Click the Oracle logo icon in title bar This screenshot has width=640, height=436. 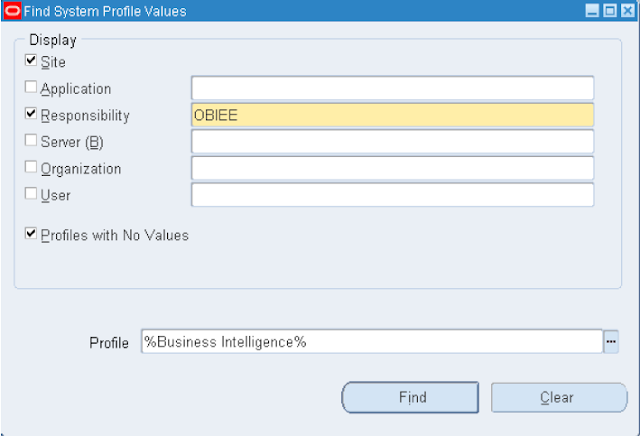12,11
